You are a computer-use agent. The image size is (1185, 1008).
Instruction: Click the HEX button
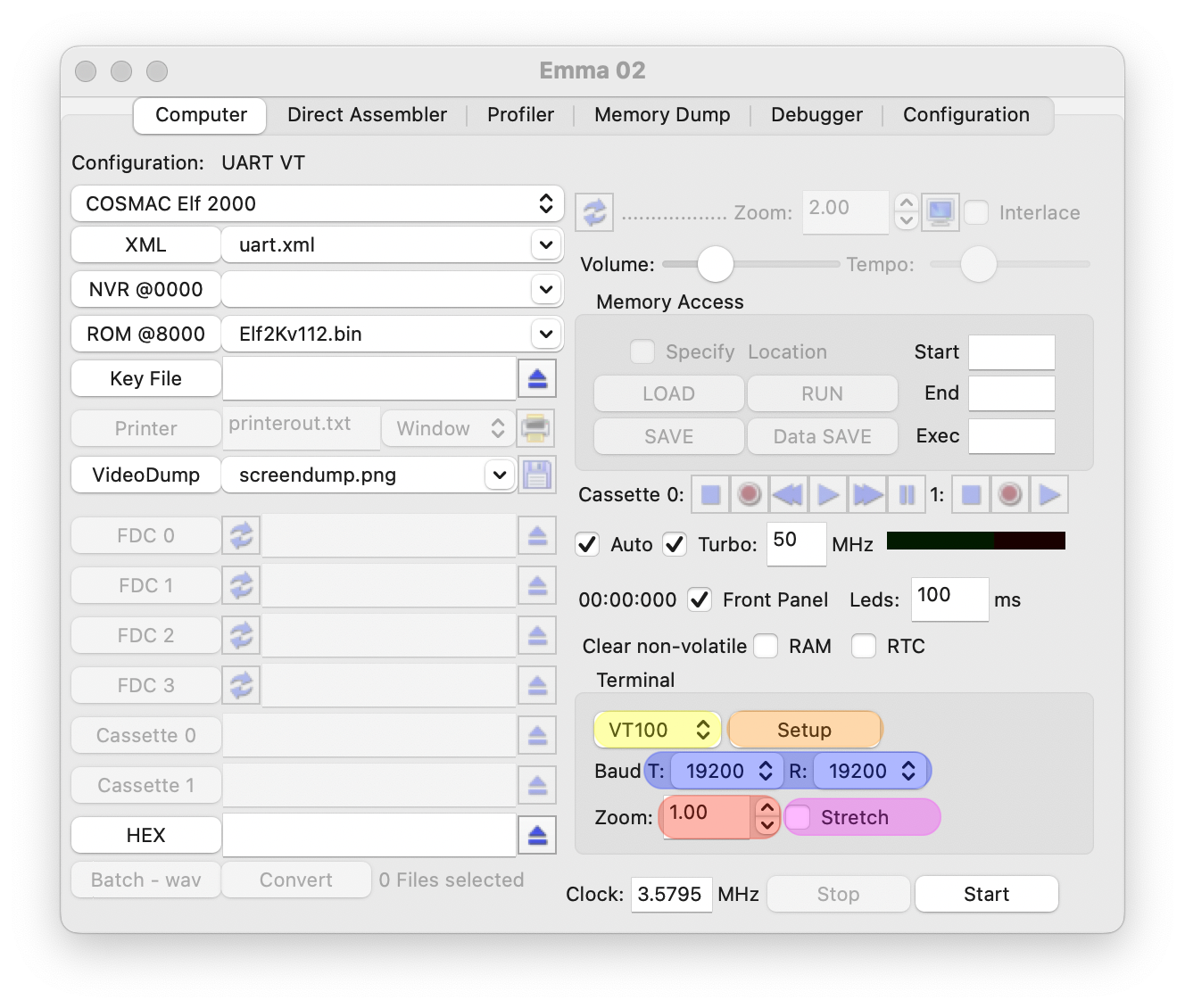pyautogui.click(x=145, y=835)
